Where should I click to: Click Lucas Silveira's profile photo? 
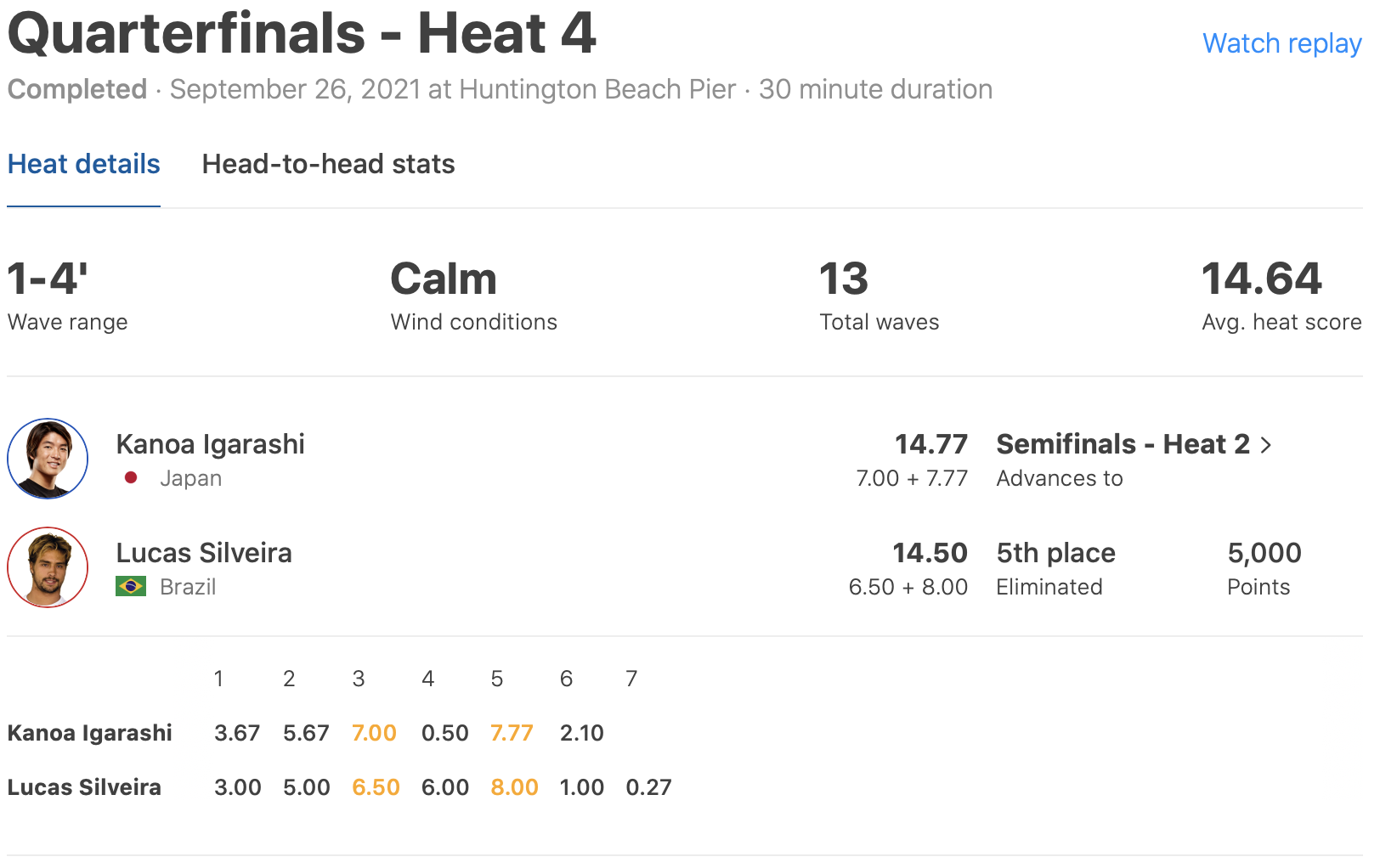(48, 567)
